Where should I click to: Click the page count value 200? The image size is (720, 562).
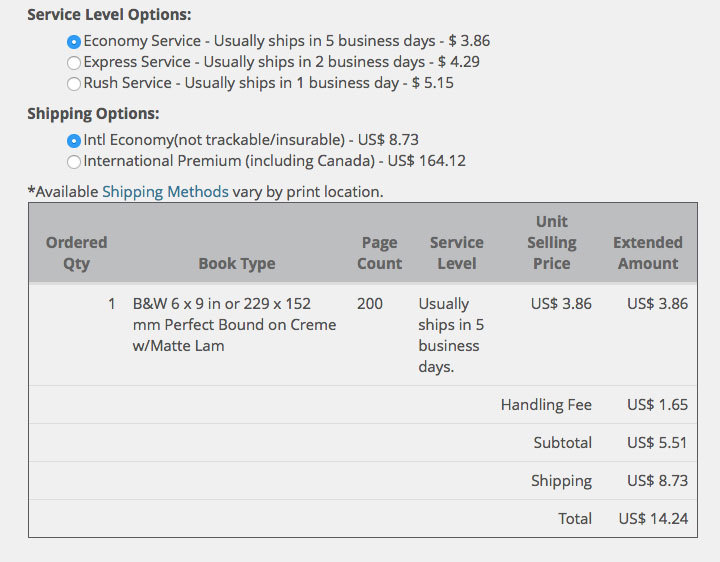click(370, 303)
